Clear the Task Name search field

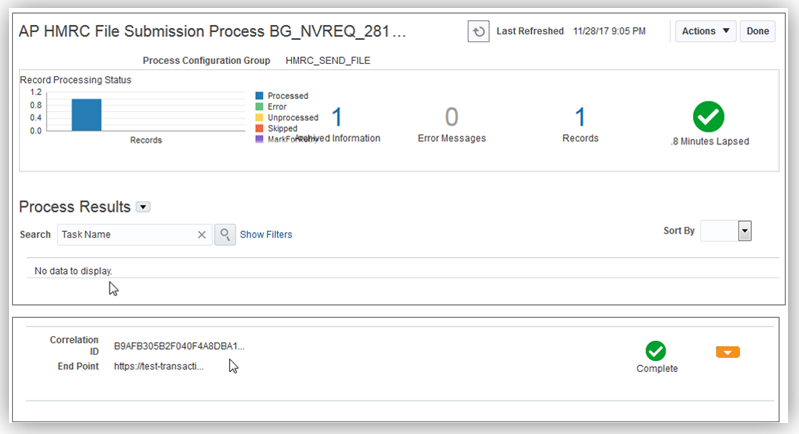201,234
